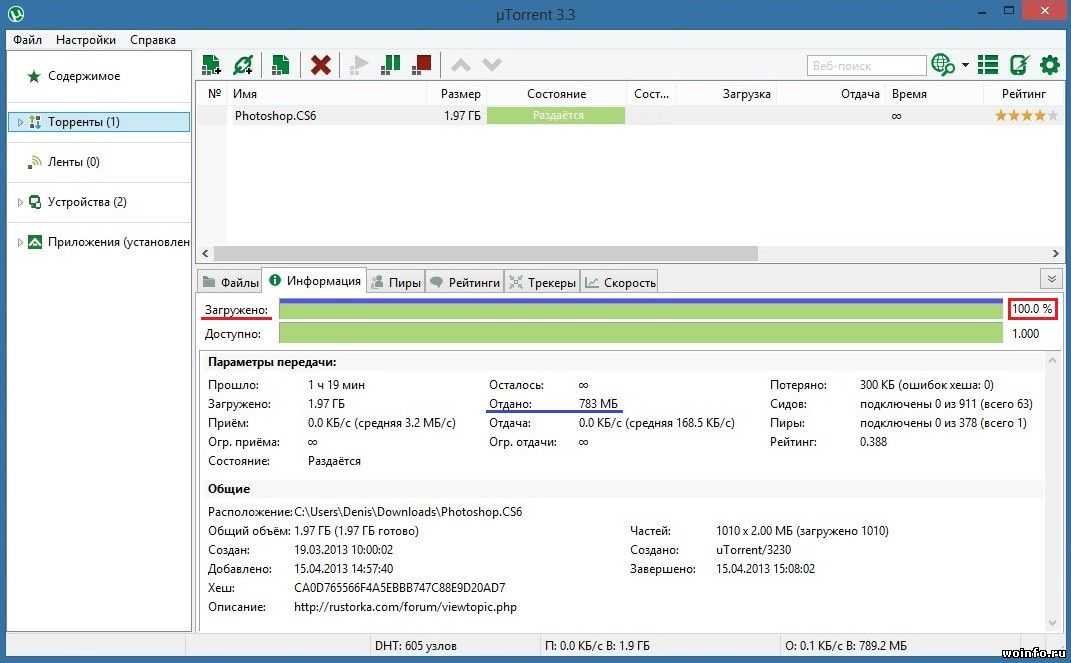Open the uTorrent Remote icon

(x=1019, y=65)
